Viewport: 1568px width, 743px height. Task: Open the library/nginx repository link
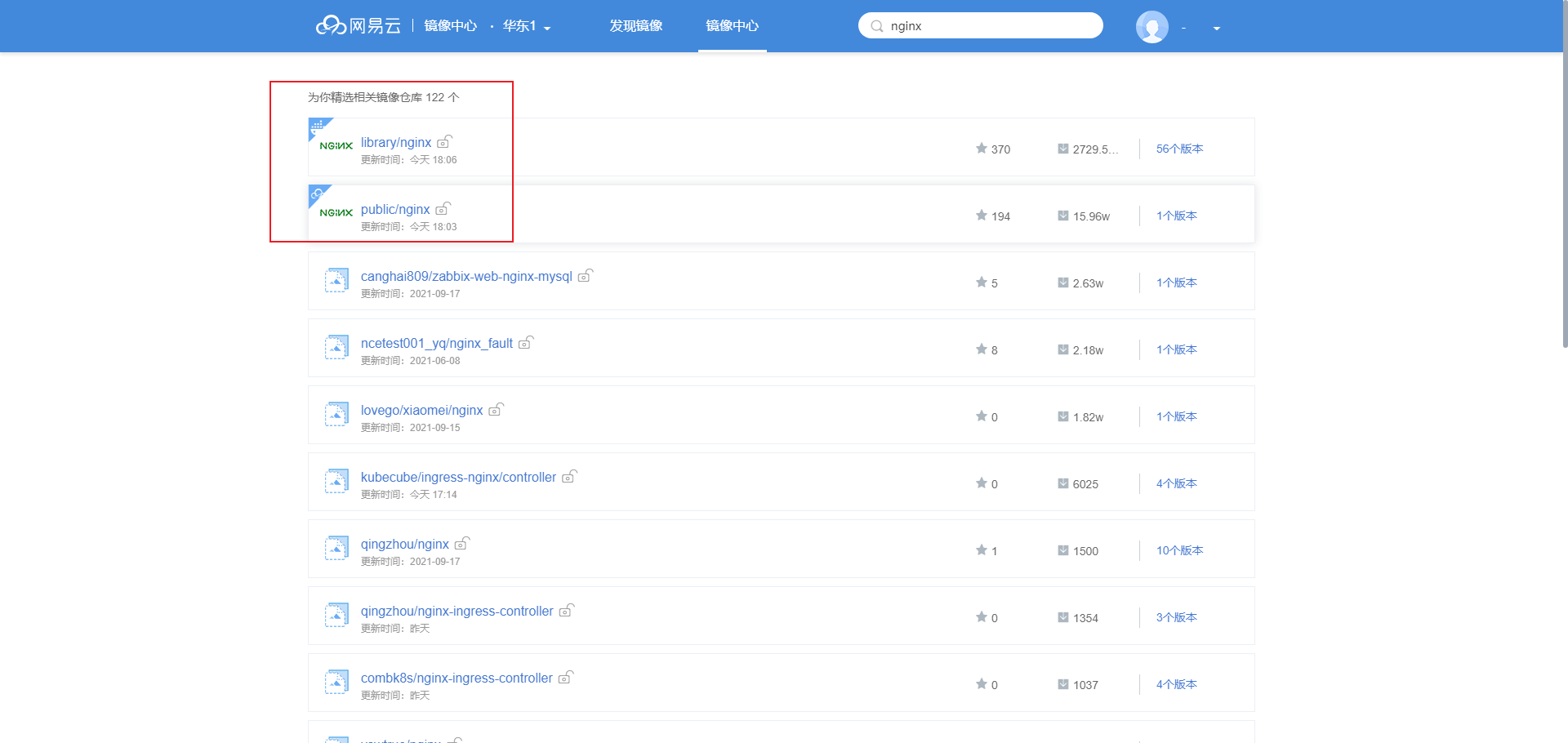click(396, 142)
